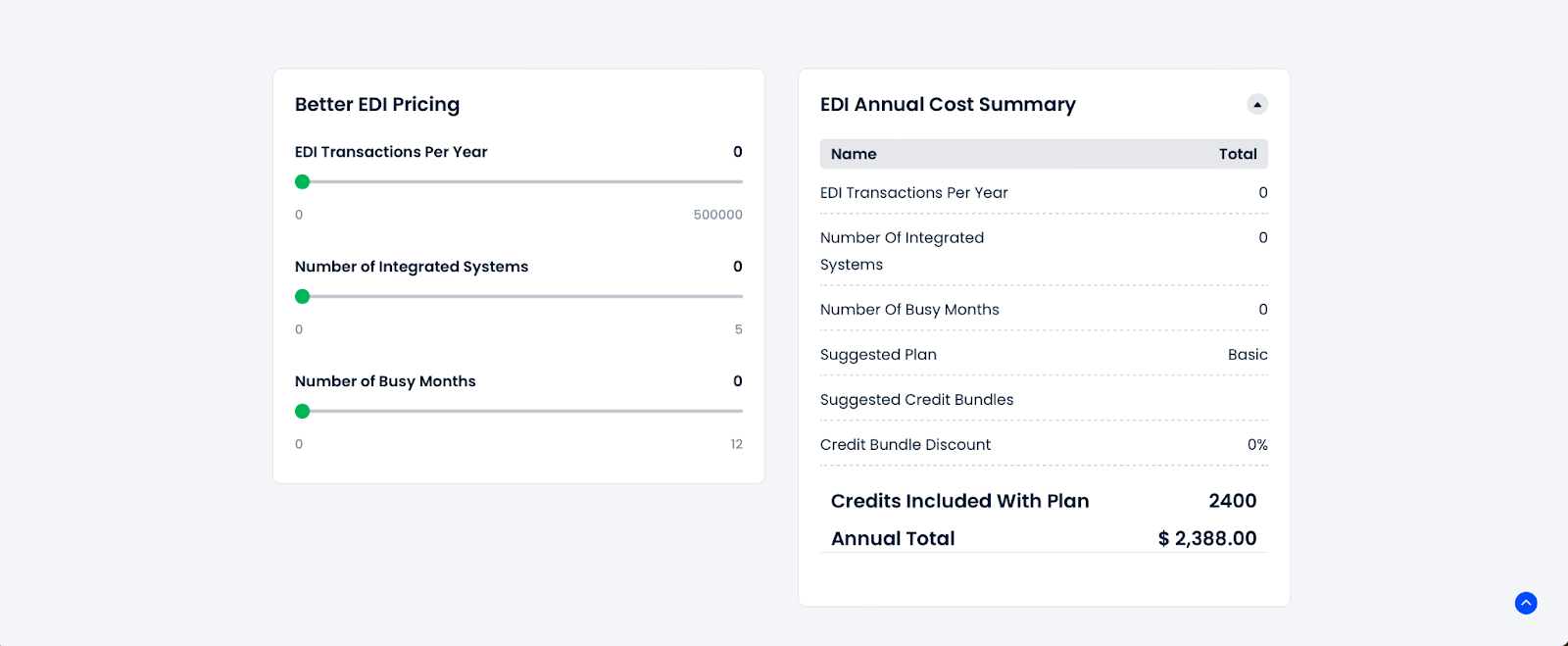Click the Credit Bundle Discount 0% value
This screenshot has width=1568, height=646.
pos(1255,444)
